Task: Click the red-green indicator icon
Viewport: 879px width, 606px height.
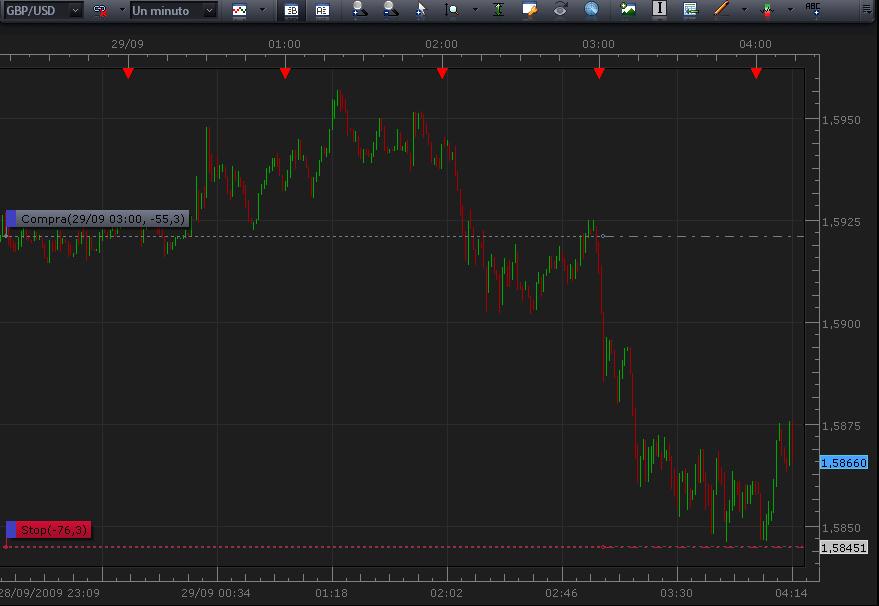Action: pos(766,10)
